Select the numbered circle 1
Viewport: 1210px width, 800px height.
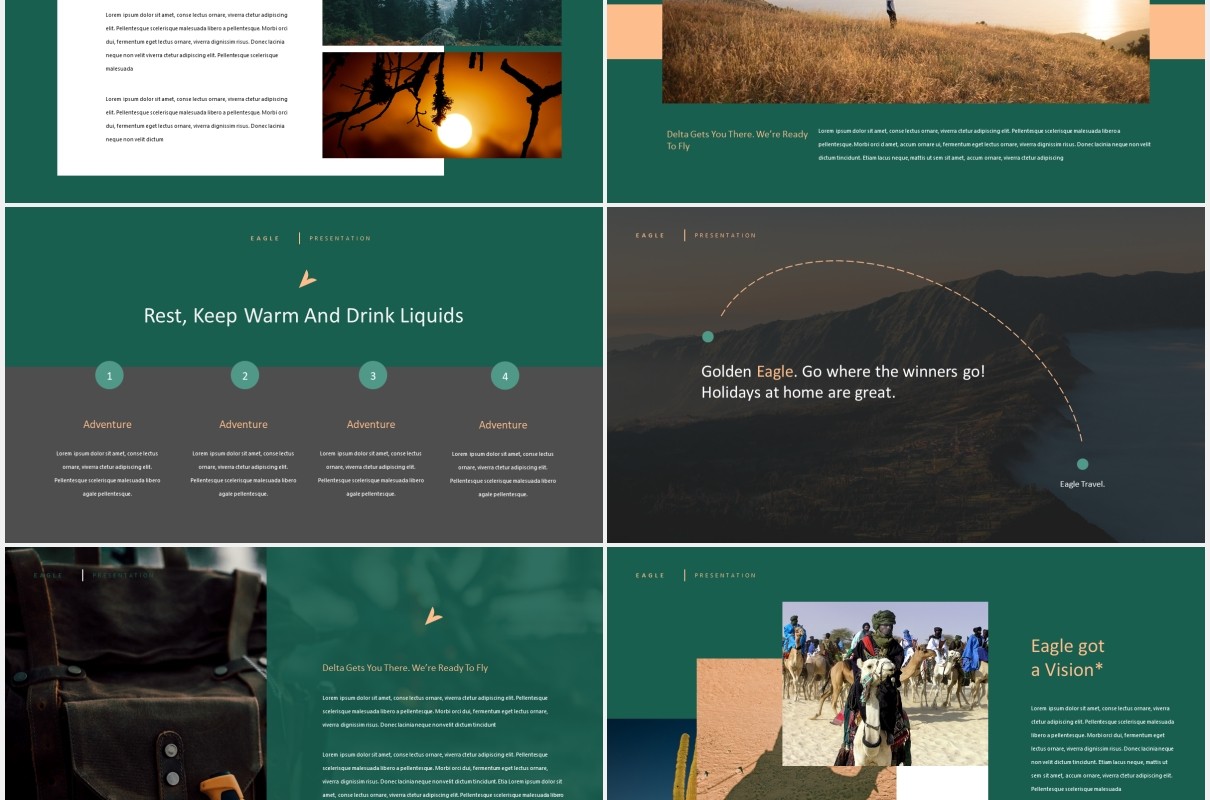click(x=109, y=375)
